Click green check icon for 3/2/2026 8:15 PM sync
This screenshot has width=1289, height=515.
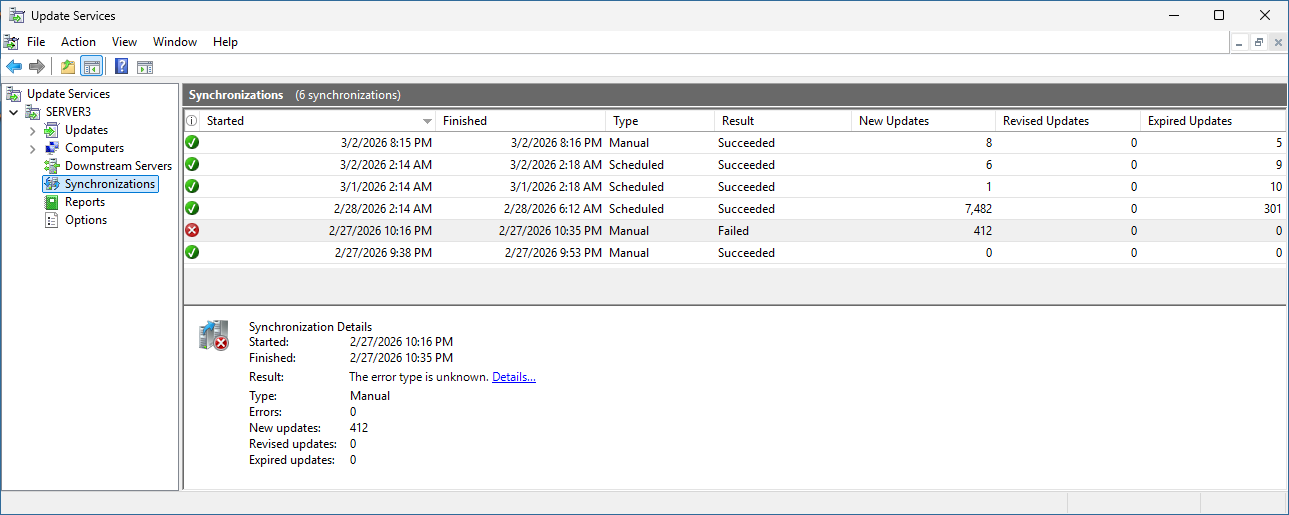coord(192,143)
